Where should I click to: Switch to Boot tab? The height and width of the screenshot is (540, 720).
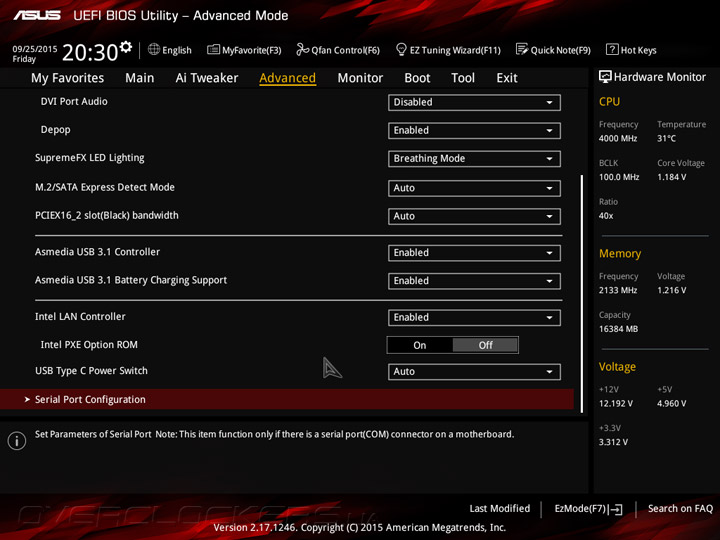coord(417,78)
